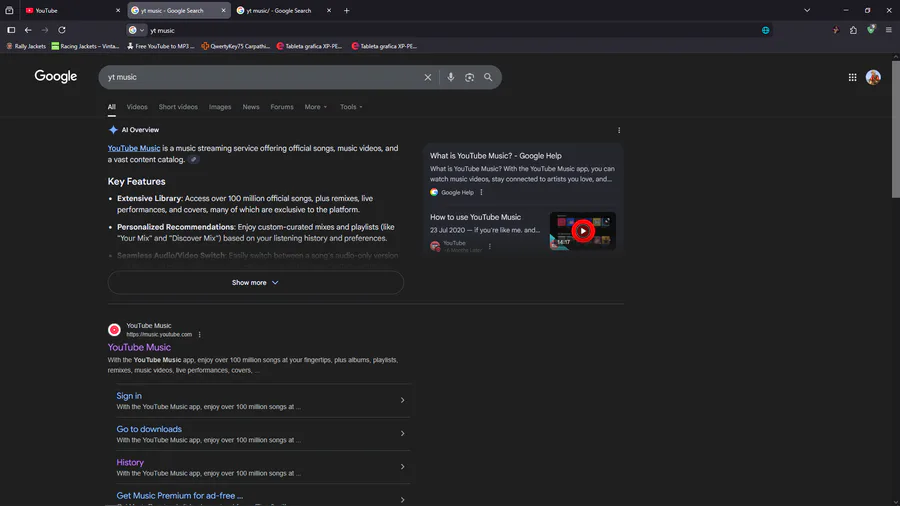Close the 'yt music/' search tab
Image resolution: width=900 pixels, height=506 pixels.
(x=329, y=10)
